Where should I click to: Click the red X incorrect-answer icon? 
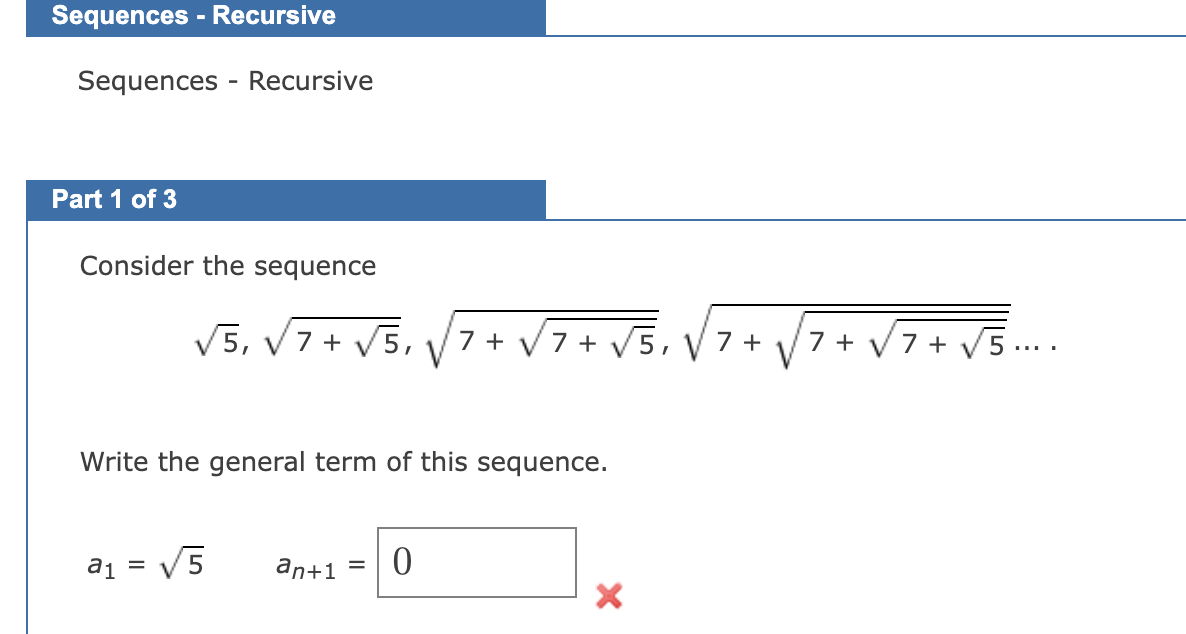(x=609, y=596)
